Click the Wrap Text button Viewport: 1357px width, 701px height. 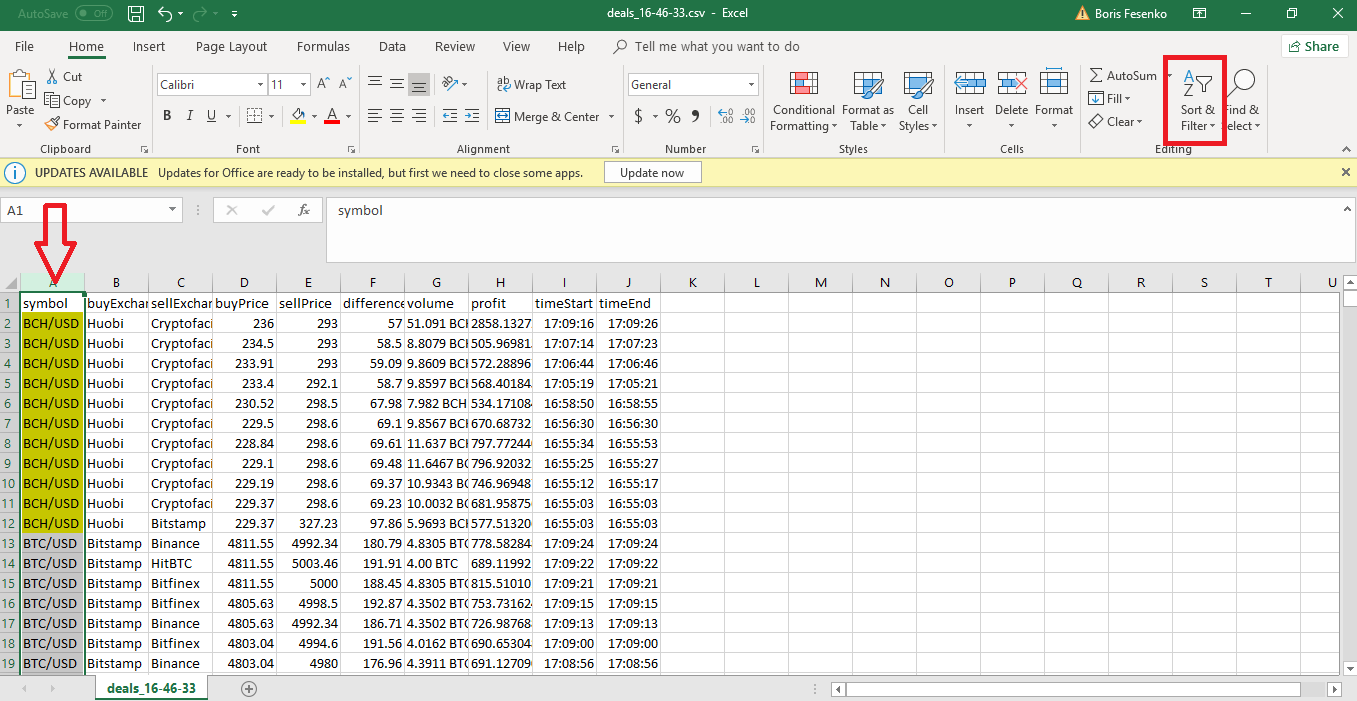pos(530,85)
